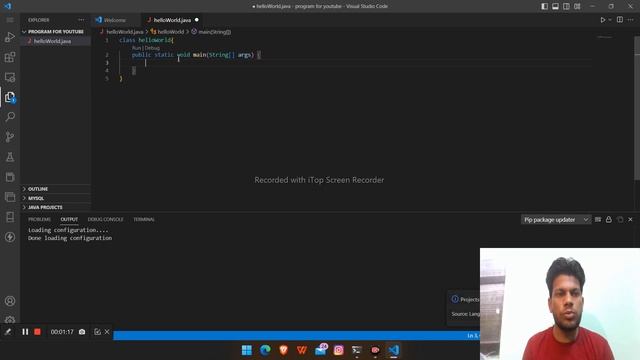Open Windows Start menu
Viewport: 640px width, 360px height.
pos(247,350)
